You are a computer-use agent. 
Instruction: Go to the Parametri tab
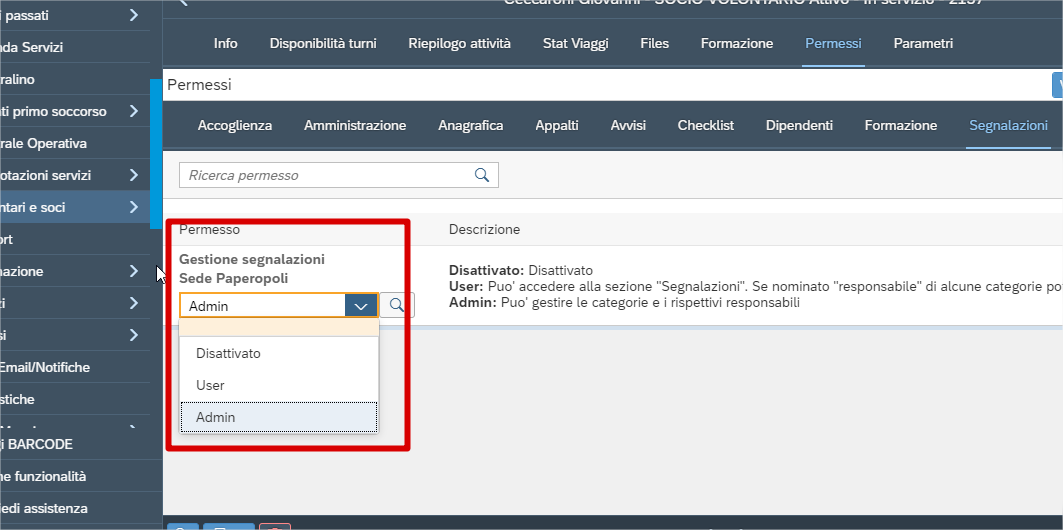pos(923,43)
